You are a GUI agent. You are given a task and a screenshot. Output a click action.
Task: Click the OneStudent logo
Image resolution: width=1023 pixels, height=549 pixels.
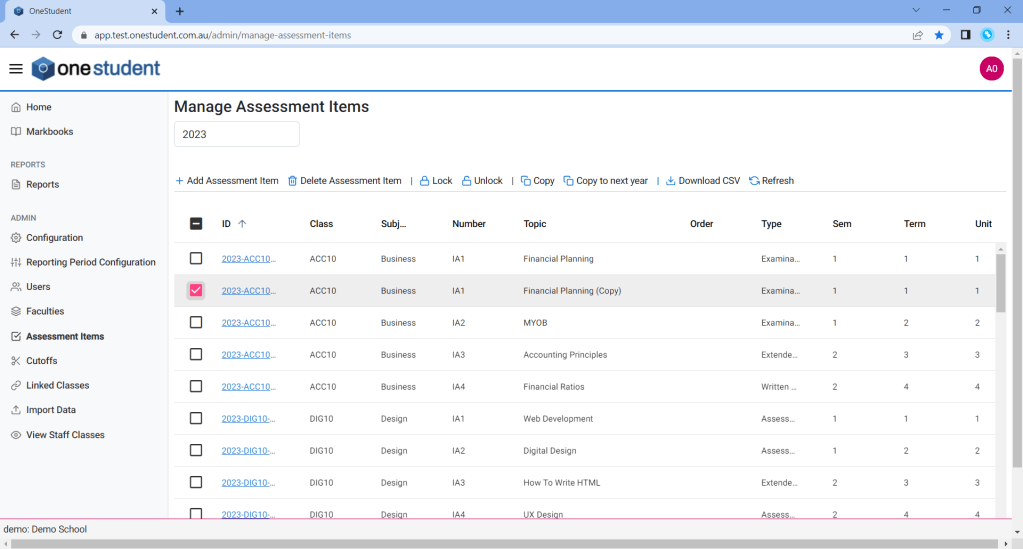point(96,69)
